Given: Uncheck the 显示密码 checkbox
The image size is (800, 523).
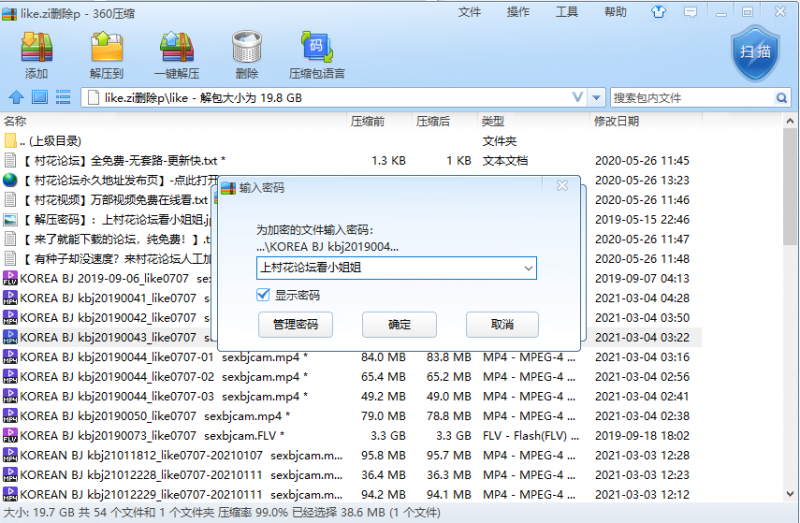Looking at the screenshot, I should tap(263, 295).
